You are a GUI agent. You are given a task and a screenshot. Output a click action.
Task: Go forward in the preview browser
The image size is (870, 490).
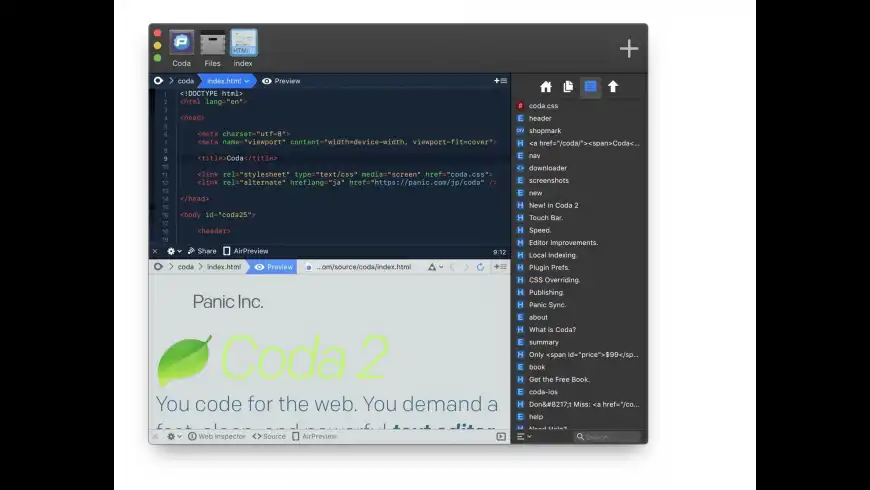[466, 267]
